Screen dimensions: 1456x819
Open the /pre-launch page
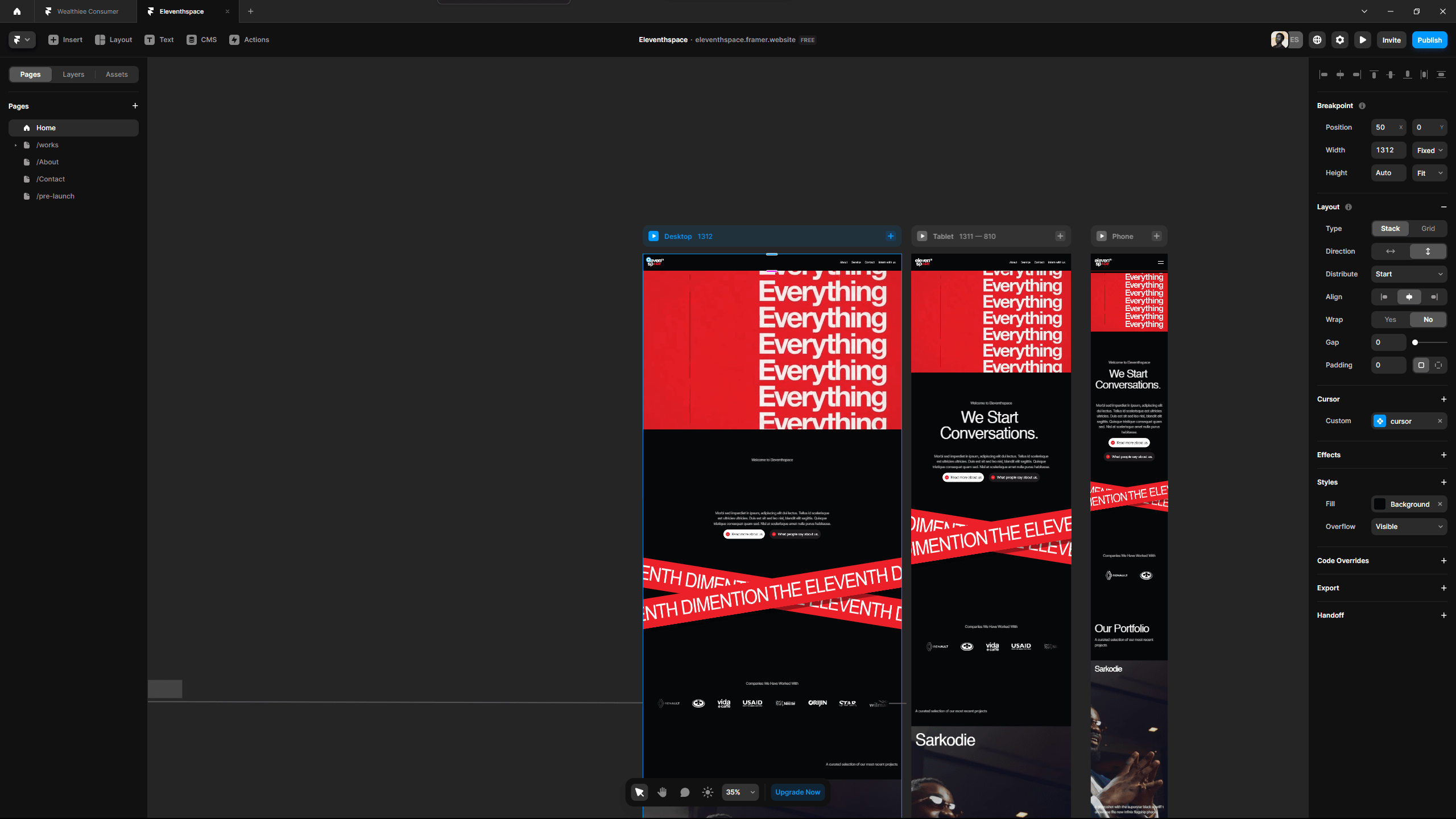click(73, 196)
